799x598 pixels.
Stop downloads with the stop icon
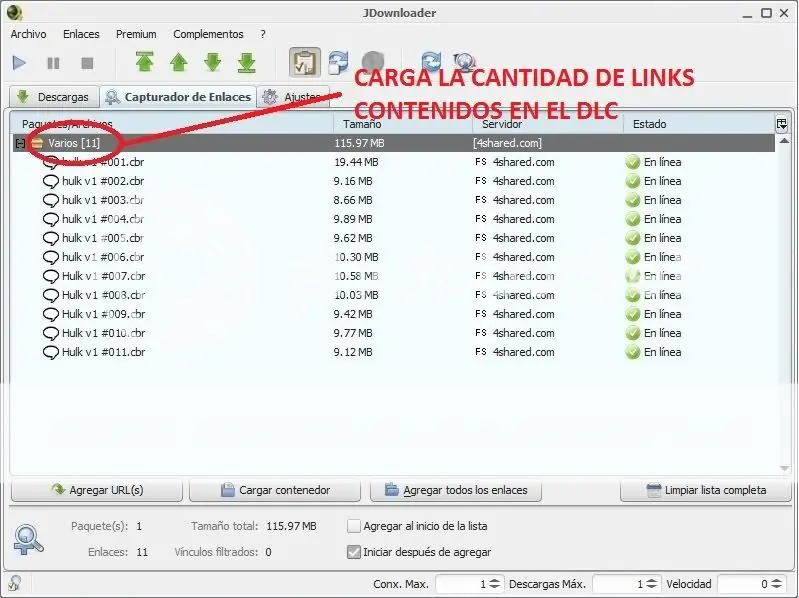pos(87,63)
